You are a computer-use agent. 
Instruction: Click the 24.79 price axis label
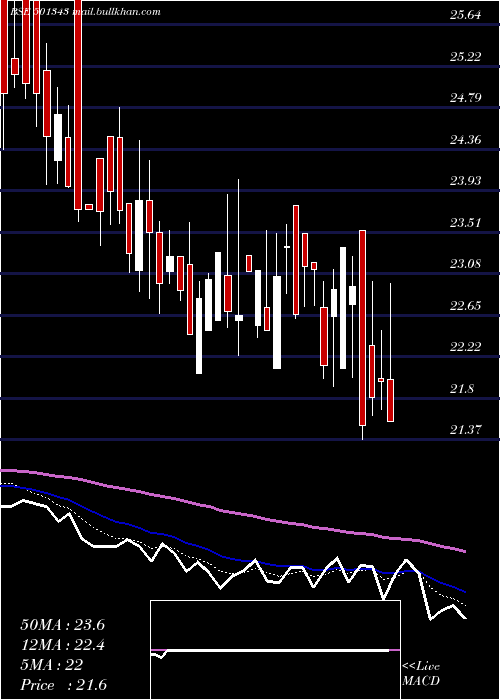[466, 98]
